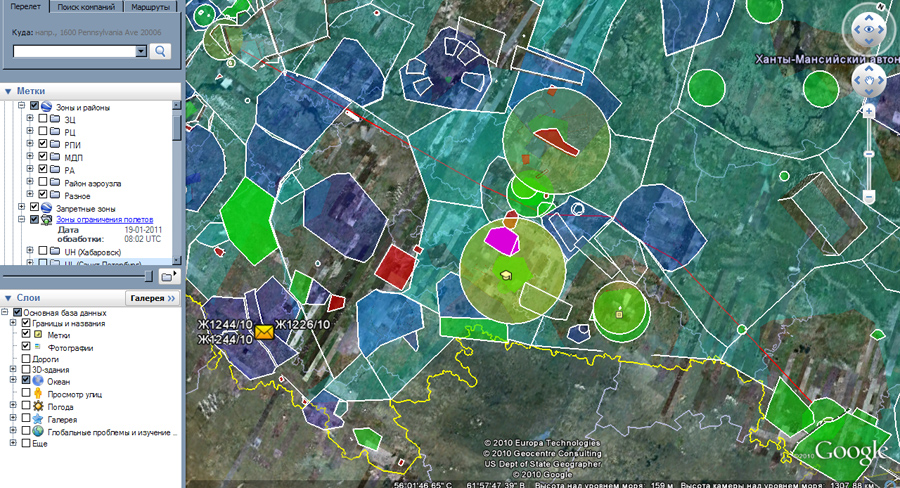This screenshot has width=900, height=488.
Task: Check the ЗЦ folder checkbox
Action: [41, 119]
